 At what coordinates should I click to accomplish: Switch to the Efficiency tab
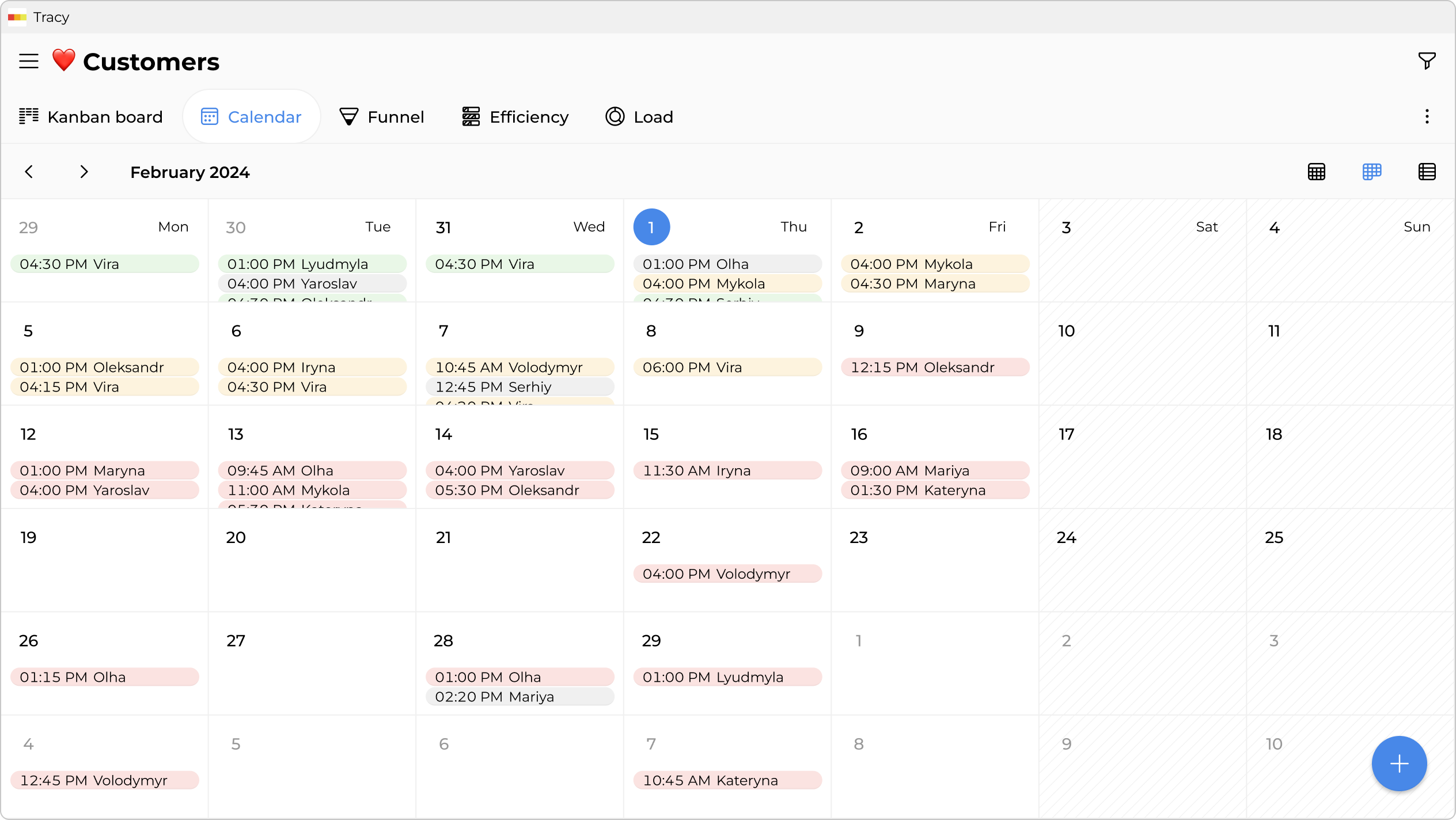[514, 116]
